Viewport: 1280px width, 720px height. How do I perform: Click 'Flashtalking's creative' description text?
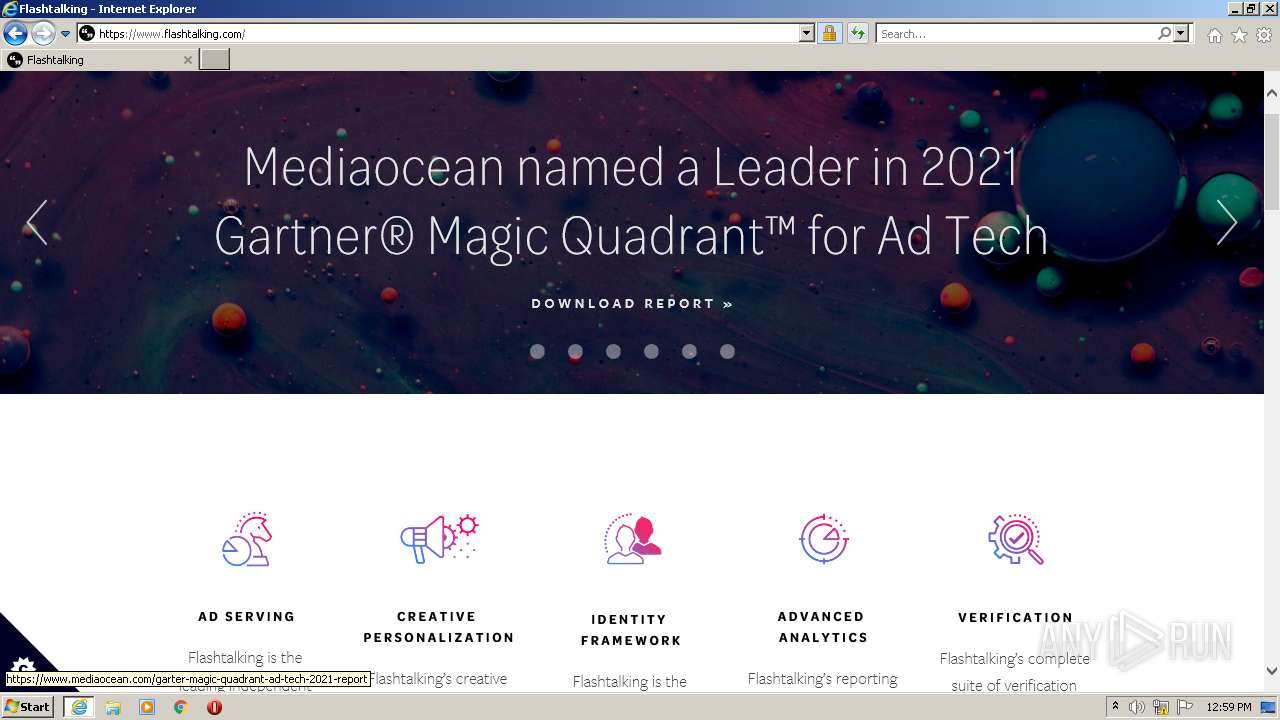pos(439,679)
